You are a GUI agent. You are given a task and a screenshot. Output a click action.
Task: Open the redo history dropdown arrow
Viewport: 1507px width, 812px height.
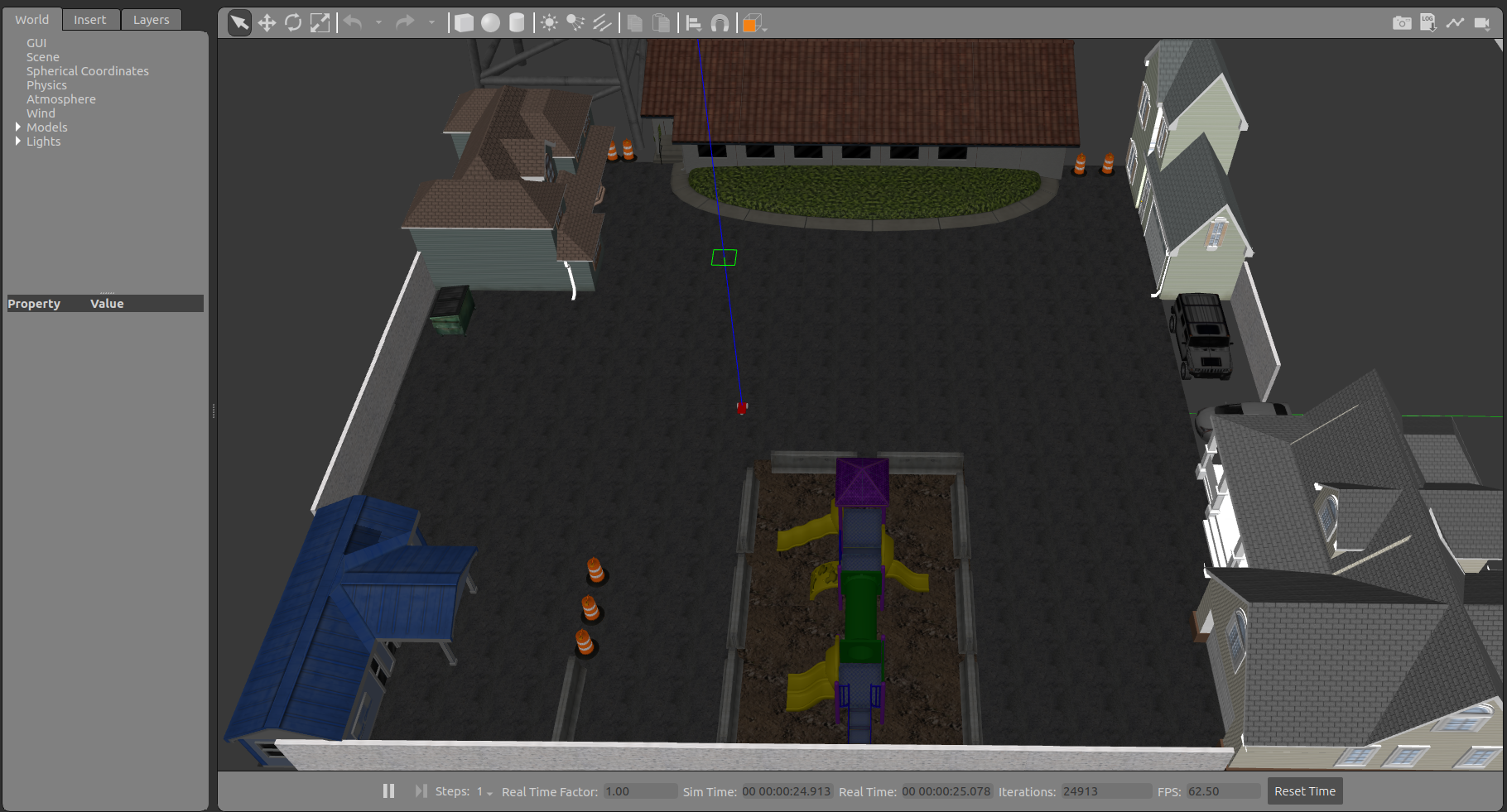coord(431,23)
